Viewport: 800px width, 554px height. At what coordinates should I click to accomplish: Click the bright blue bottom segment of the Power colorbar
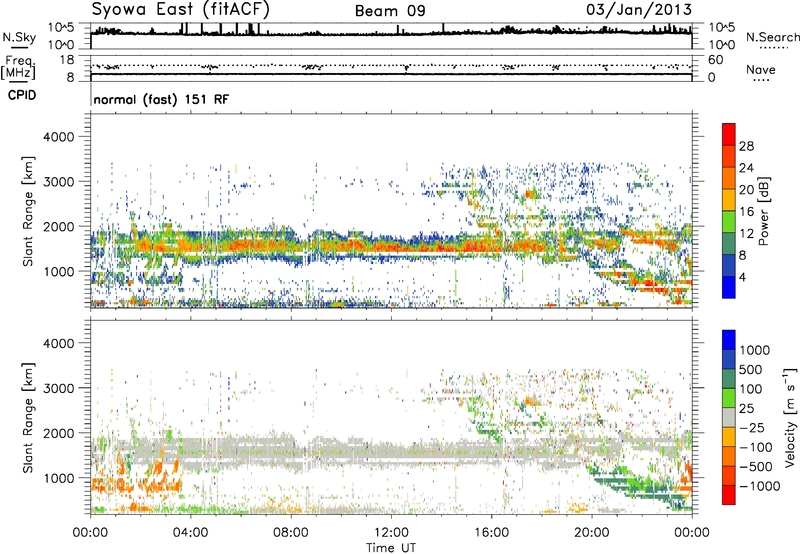coord(729,287)
